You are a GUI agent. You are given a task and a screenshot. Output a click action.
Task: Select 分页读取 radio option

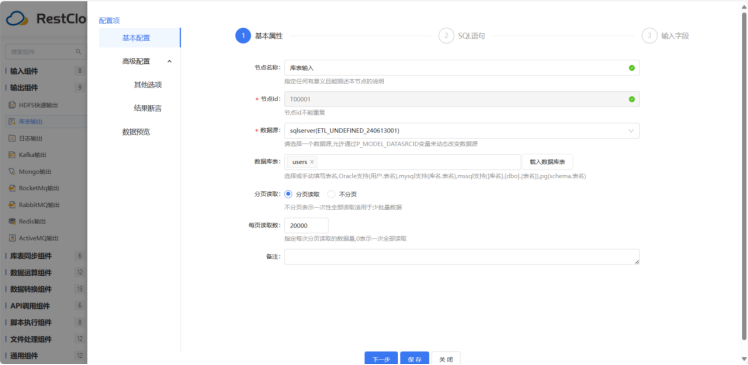[x=288, y=194]
